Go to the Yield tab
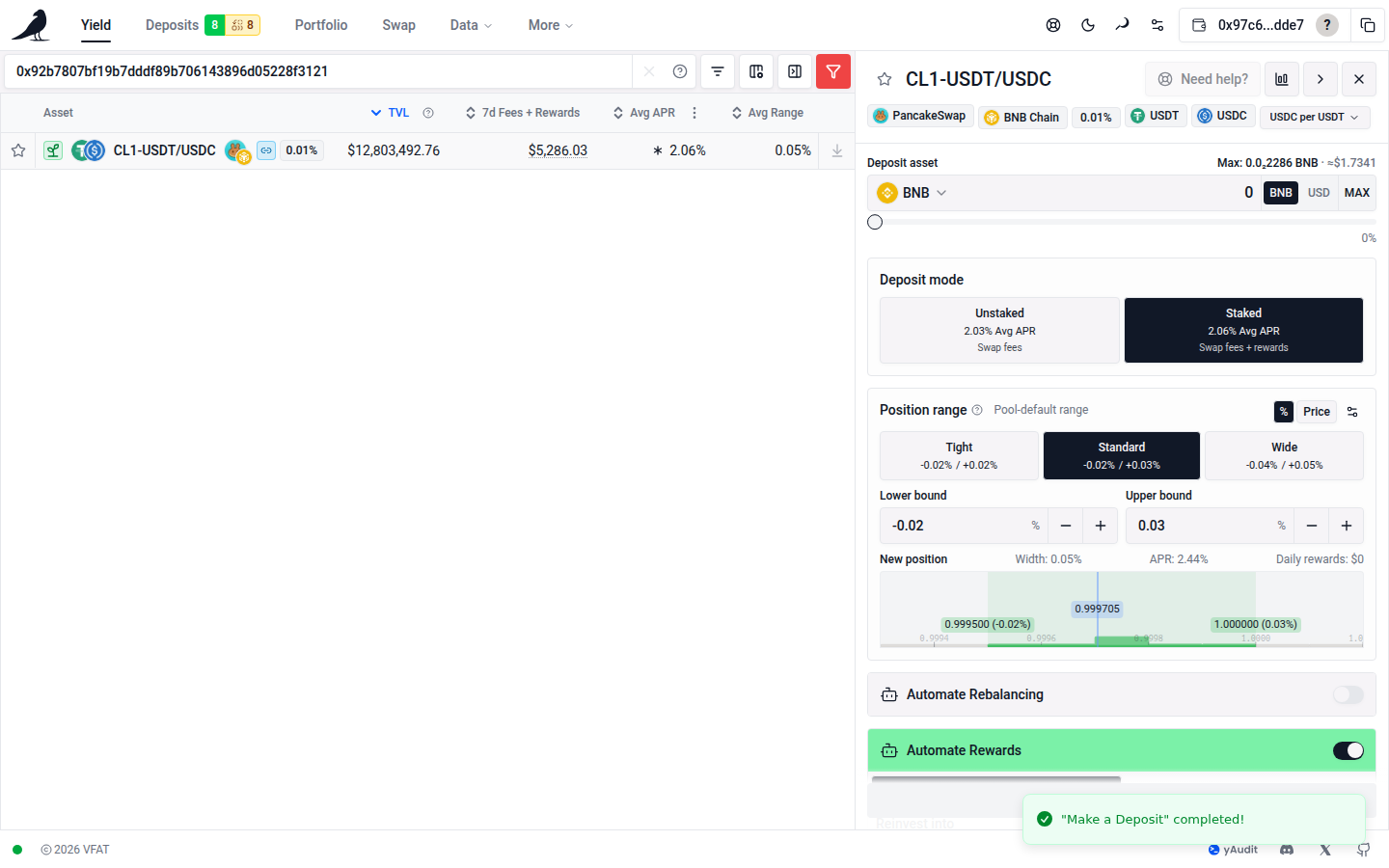This screenshot has width=1389, height=868. tap(95, 25)
